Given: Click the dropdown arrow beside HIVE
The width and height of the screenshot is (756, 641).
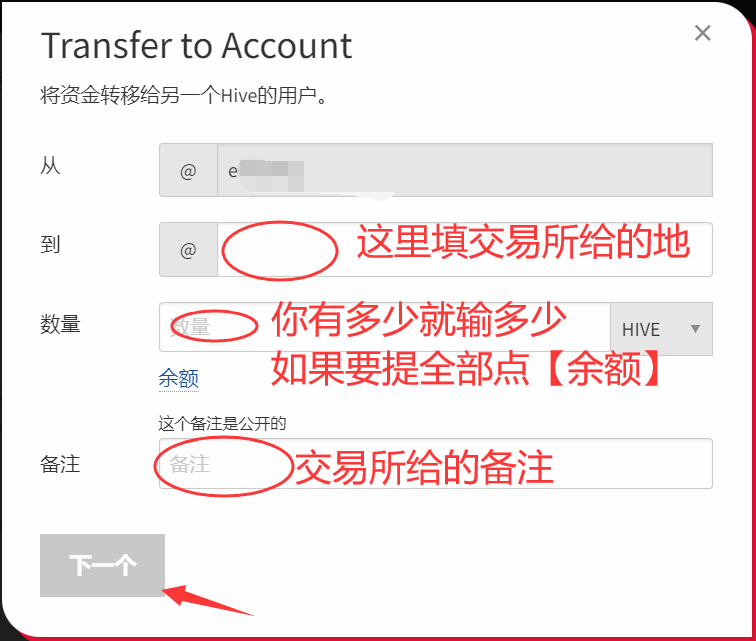Looking at the screenshot, I should (695, 329).
